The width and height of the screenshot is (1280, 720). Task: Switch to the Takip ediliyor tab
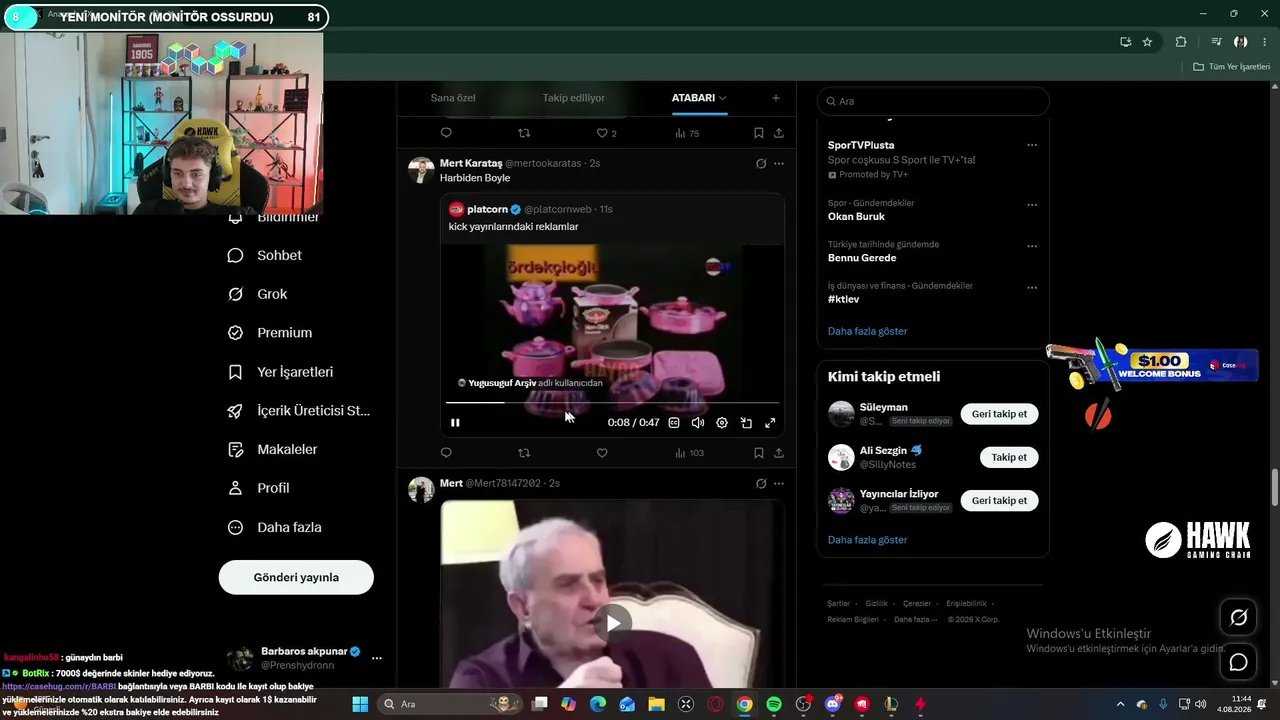[574, 98]
